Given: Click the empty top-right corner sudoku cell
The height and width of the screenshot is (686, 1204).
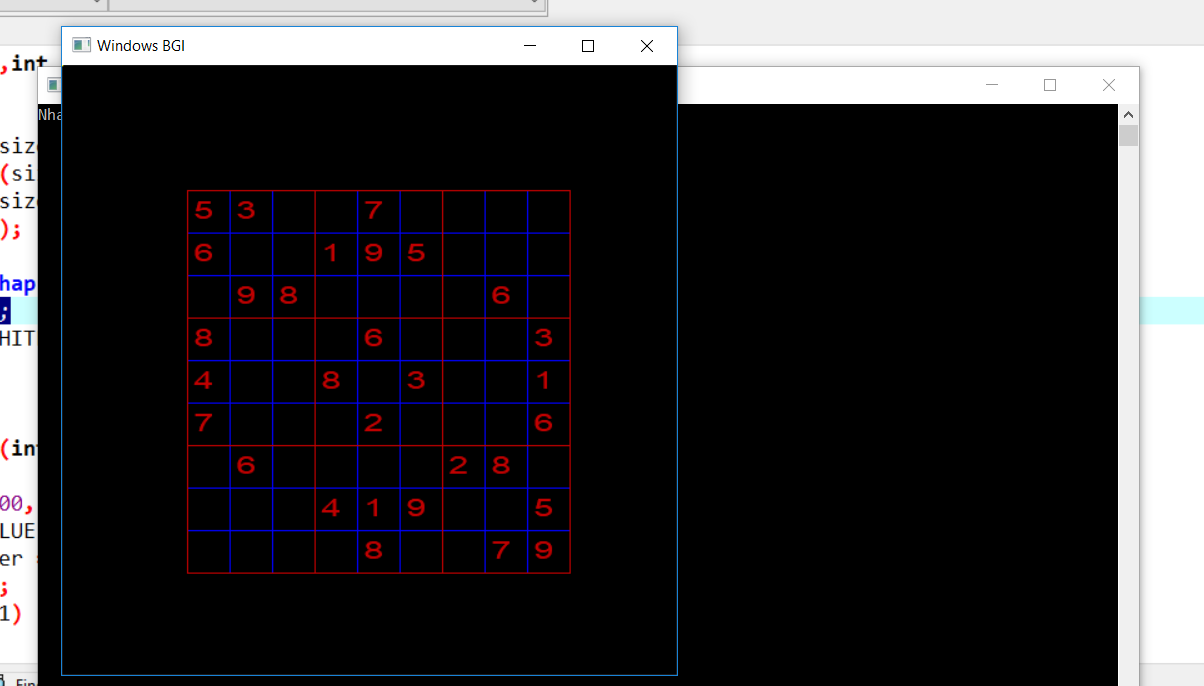Looking at the screenshot, I should point(548,211).
